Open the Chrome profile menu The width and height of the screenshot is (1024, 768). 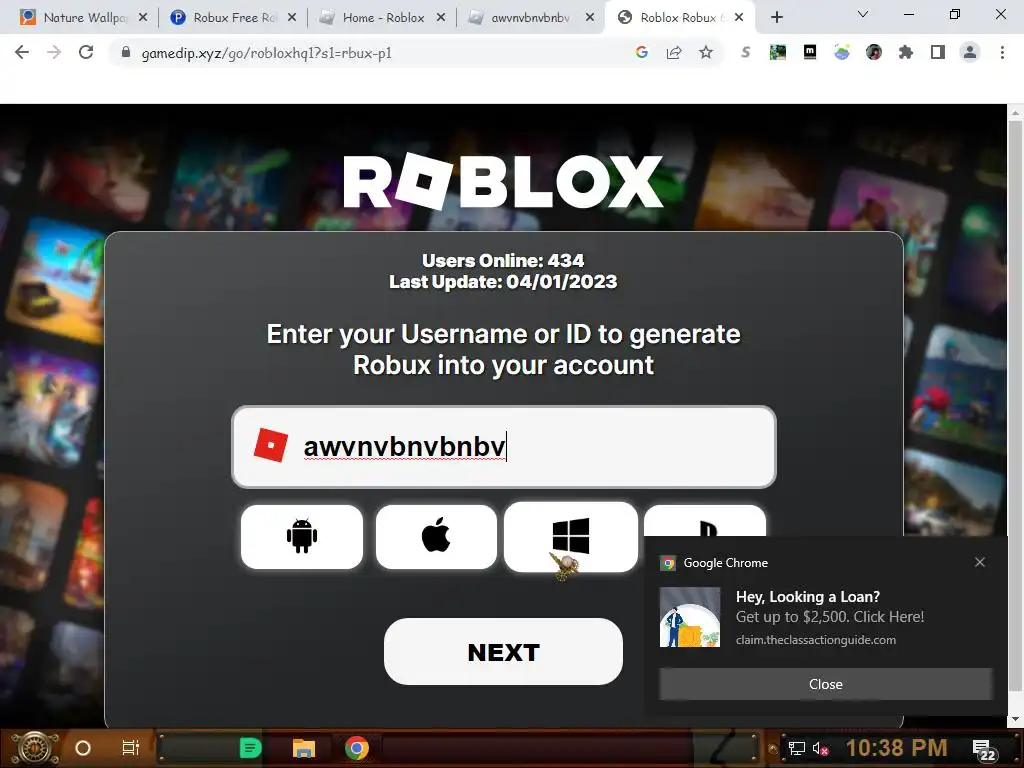pyautogui.click(x=970, y=52)
